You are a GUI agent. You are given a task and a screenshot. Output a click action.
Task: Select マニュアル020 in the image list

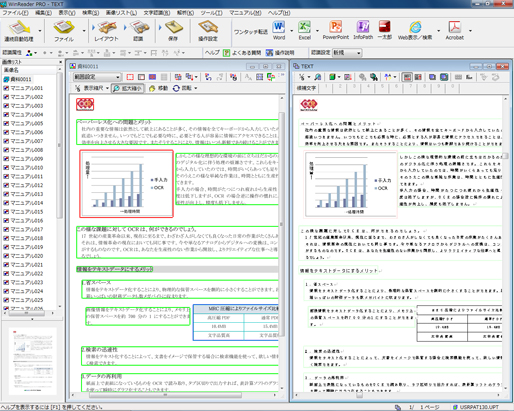click(x=23, y=256)
